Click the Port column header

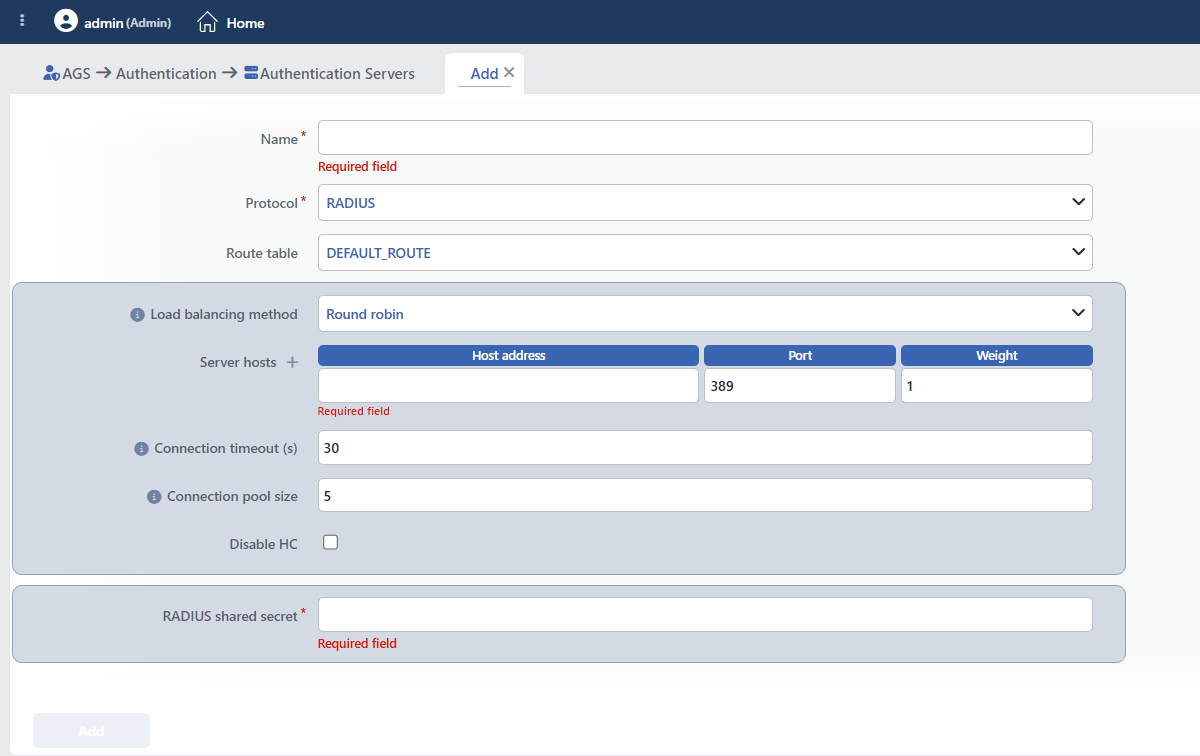pos(800,355)
